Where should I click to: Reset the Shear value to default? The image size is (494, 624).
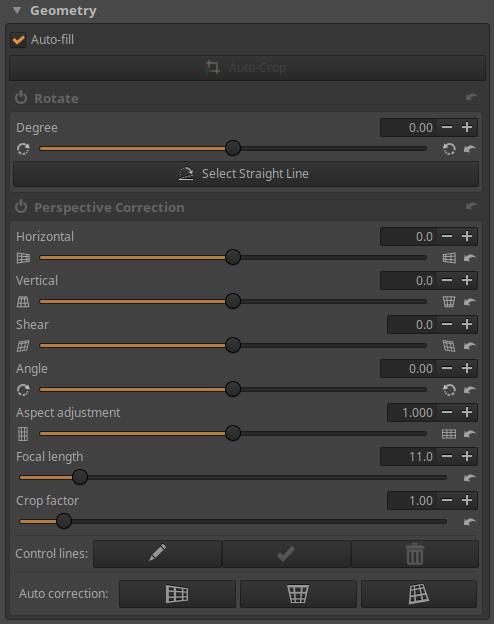(x=470, y=346)
